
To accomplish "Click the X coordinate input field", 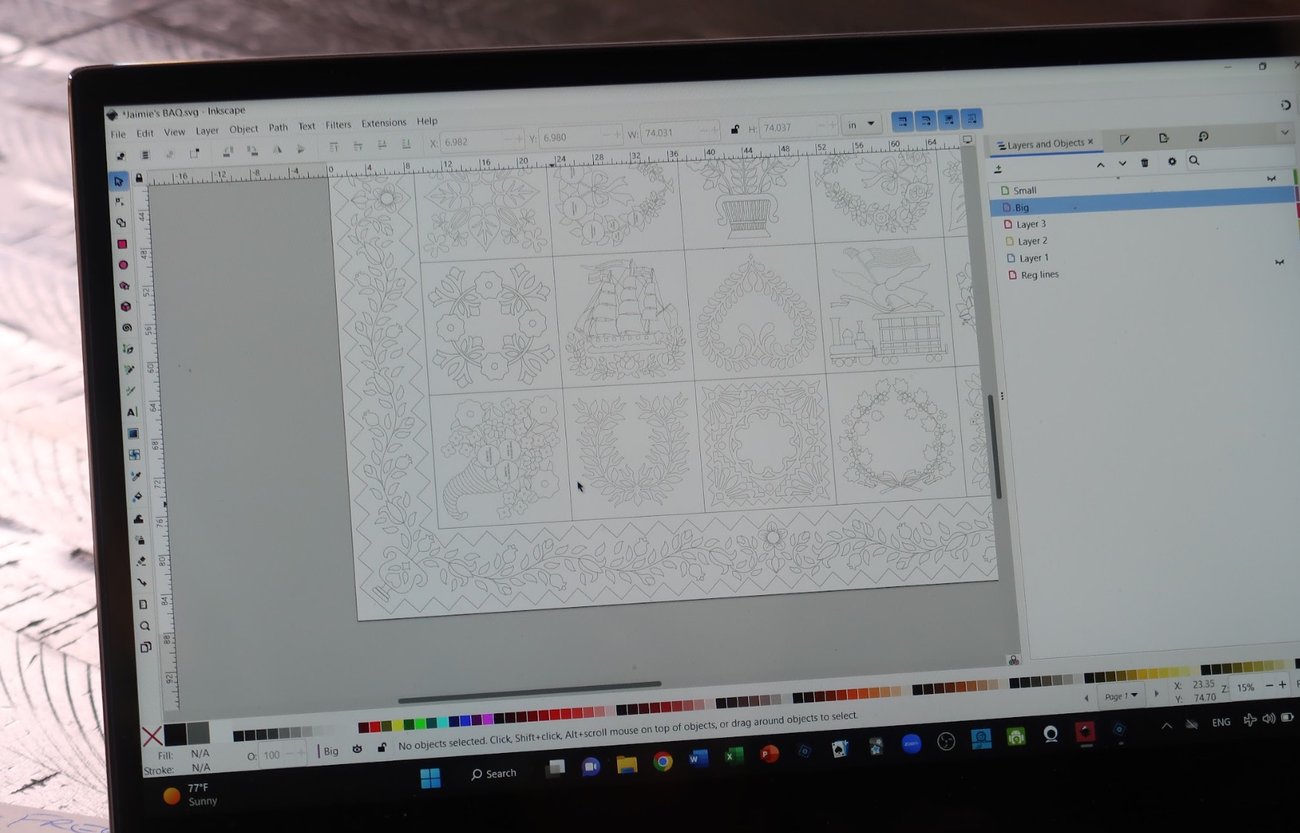I will 482,142.
